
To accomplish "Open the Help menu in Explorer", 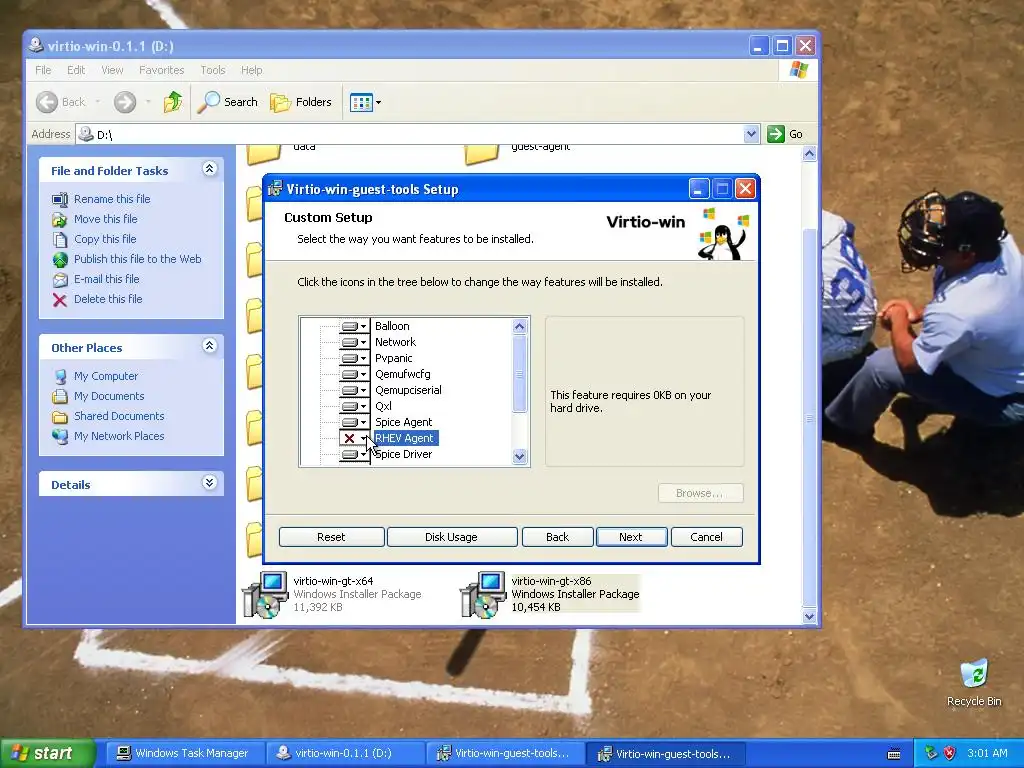I will (251, 70).
